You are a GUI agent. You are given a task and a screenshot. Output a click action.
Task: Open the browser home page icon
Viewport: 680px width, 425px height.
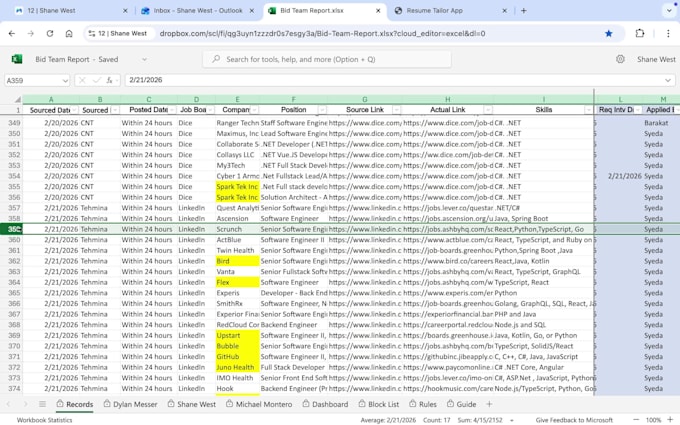(69, 33)
